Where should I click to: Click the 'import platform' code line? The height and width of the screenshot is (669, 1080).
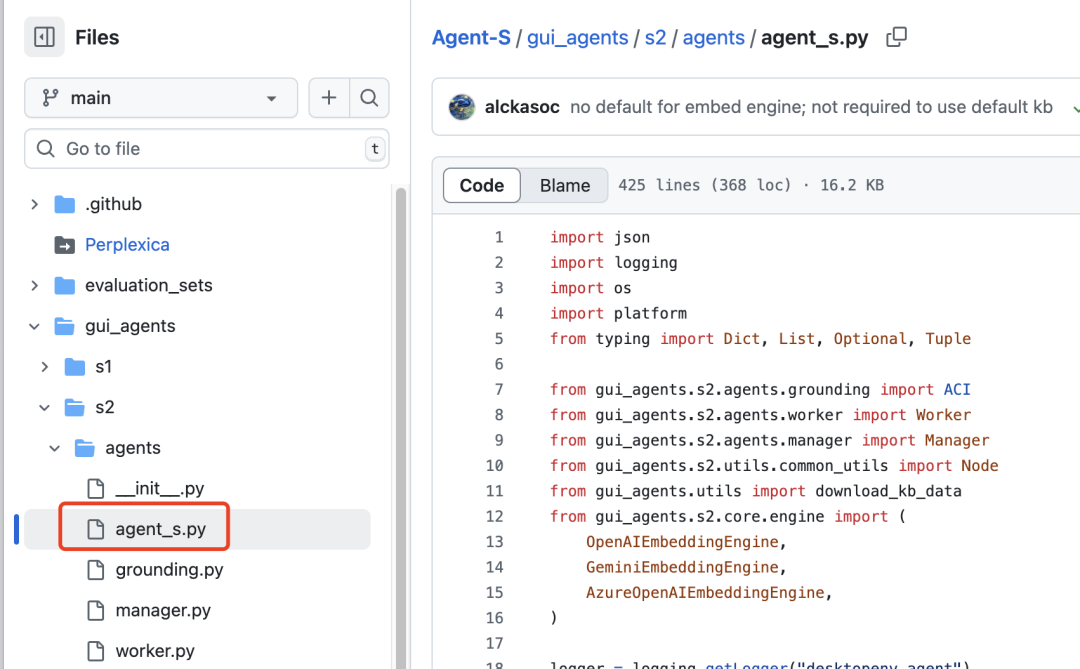[x=618, y=313]
